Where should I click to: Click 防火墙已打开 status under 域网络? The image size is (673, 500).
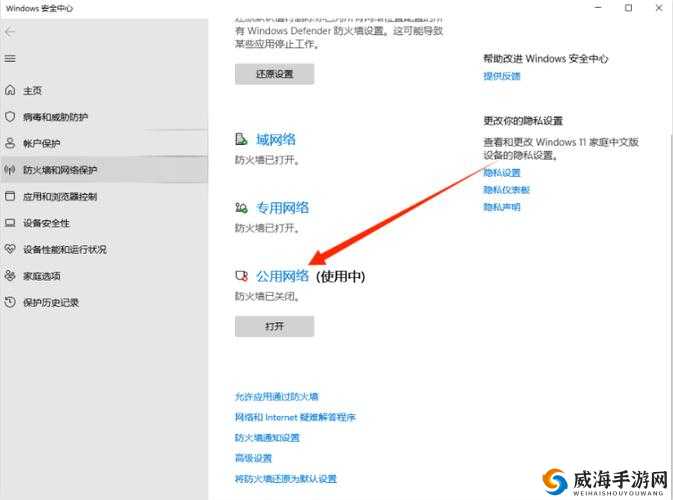click(267, 160)
